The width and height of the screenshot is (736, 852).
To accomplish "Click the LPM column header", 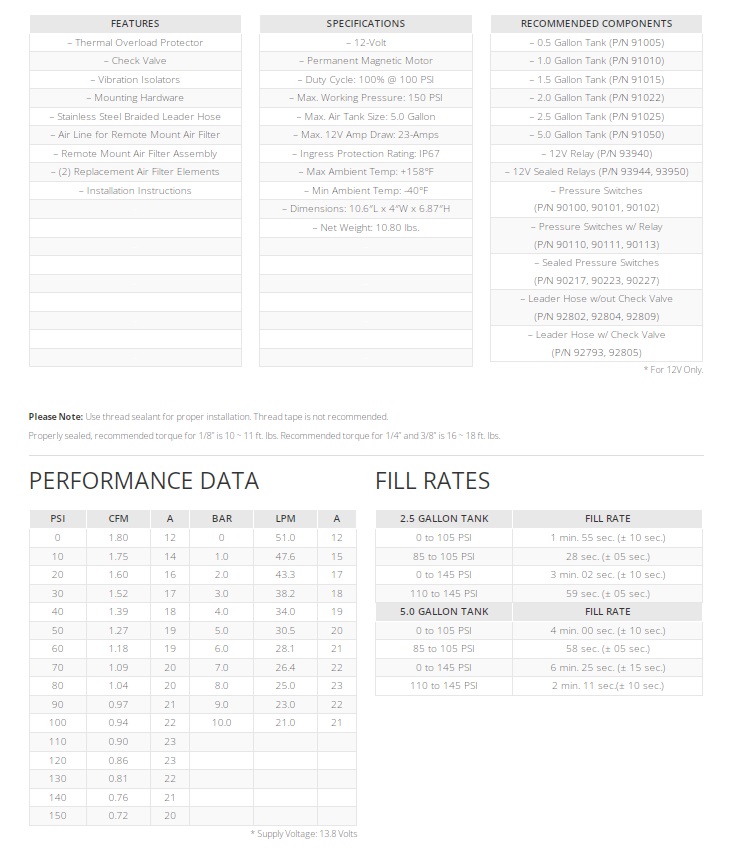I will click(285, 519).
